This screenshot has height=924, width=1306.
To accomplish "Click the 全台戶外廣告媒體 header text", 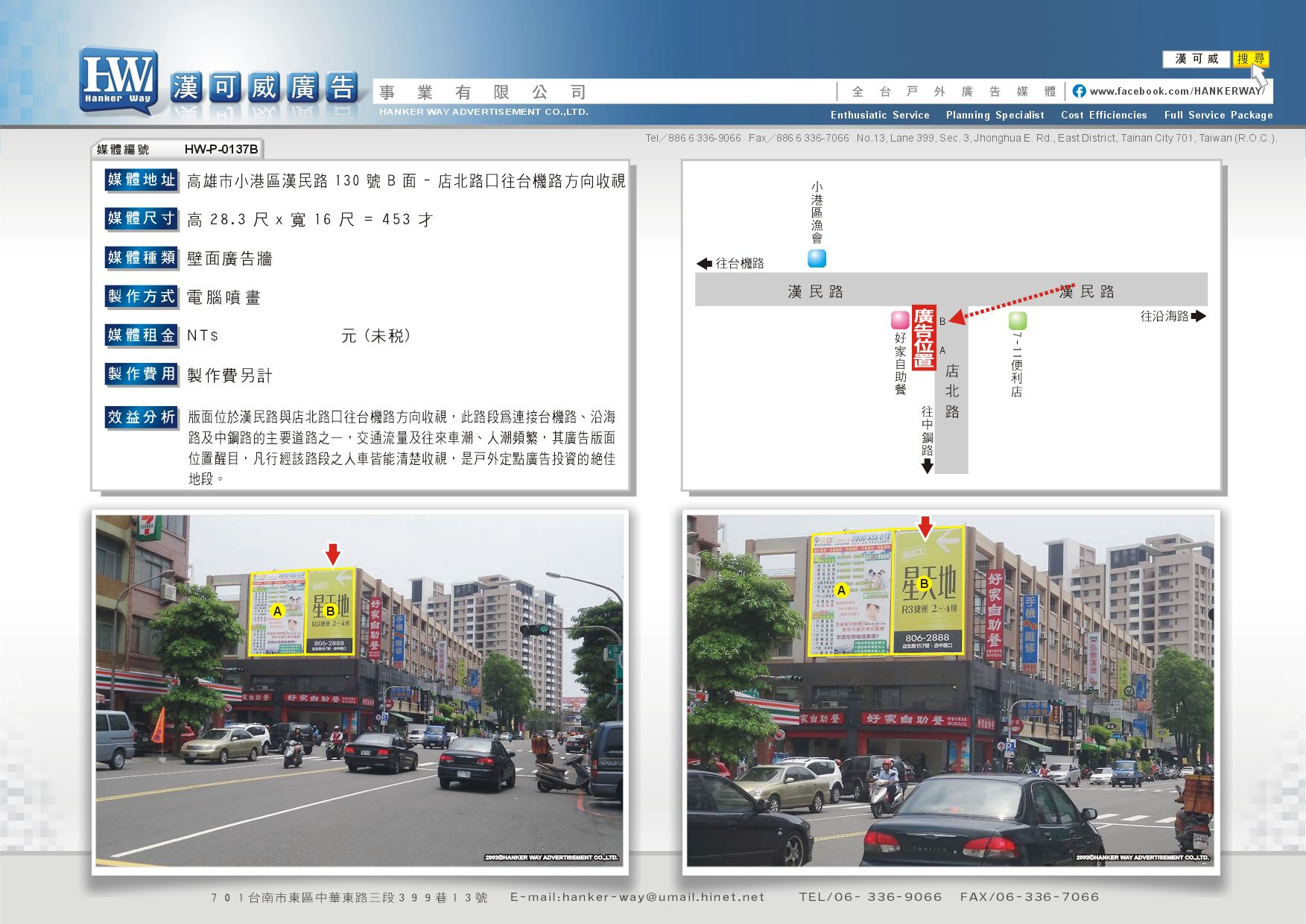I will point(954,92).
